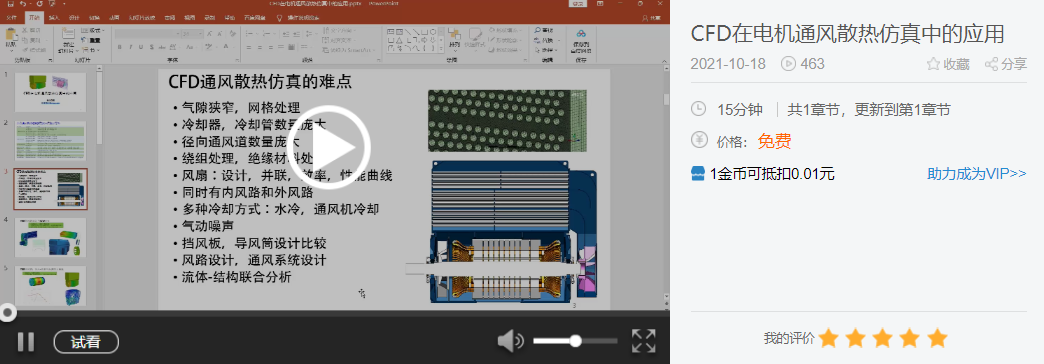Click the price icon before 价格

pyautogui.click(x=698, y=140)
